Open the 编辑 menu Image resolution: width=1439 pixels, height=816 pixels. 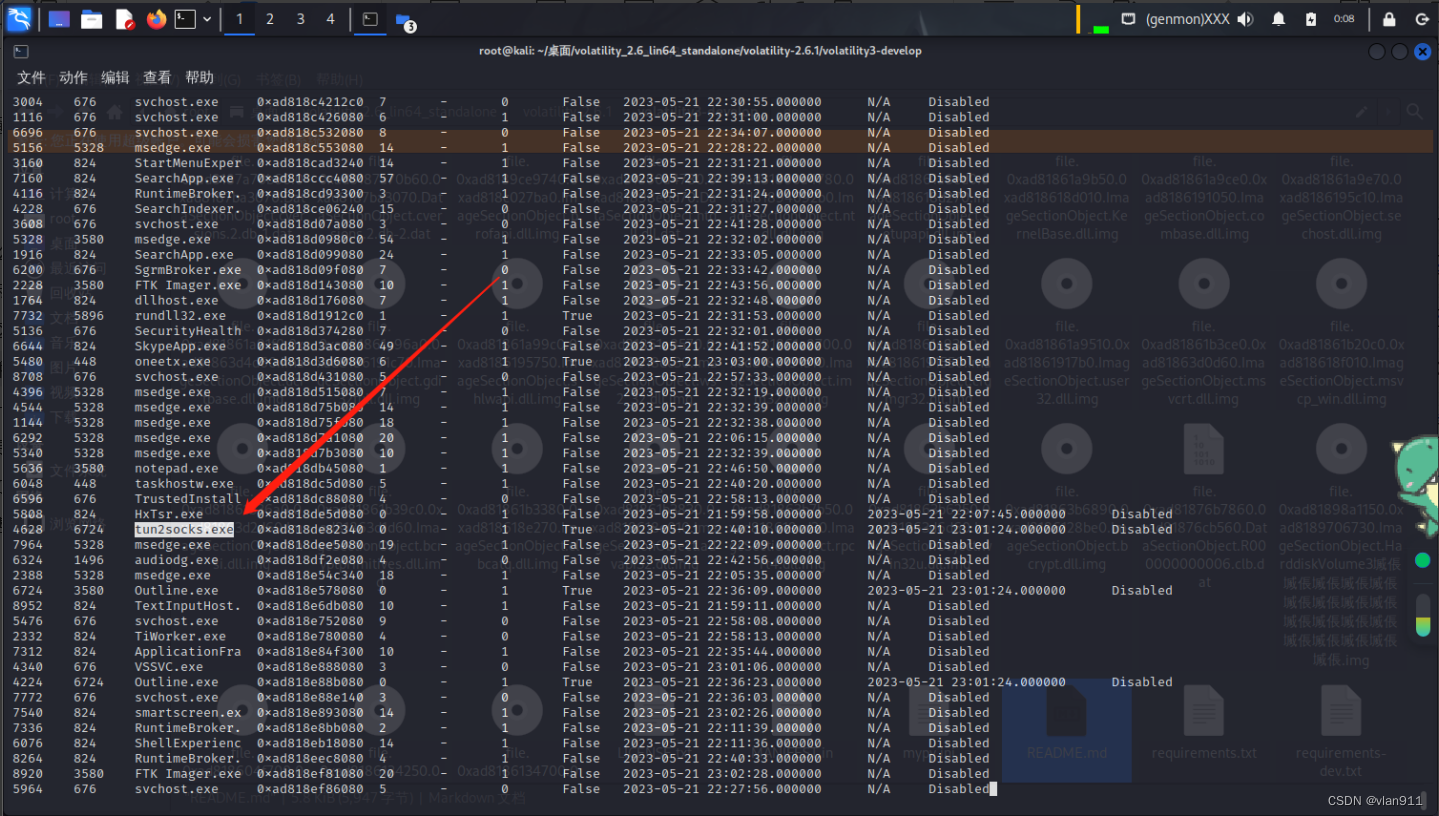click(x=115, y=77)
